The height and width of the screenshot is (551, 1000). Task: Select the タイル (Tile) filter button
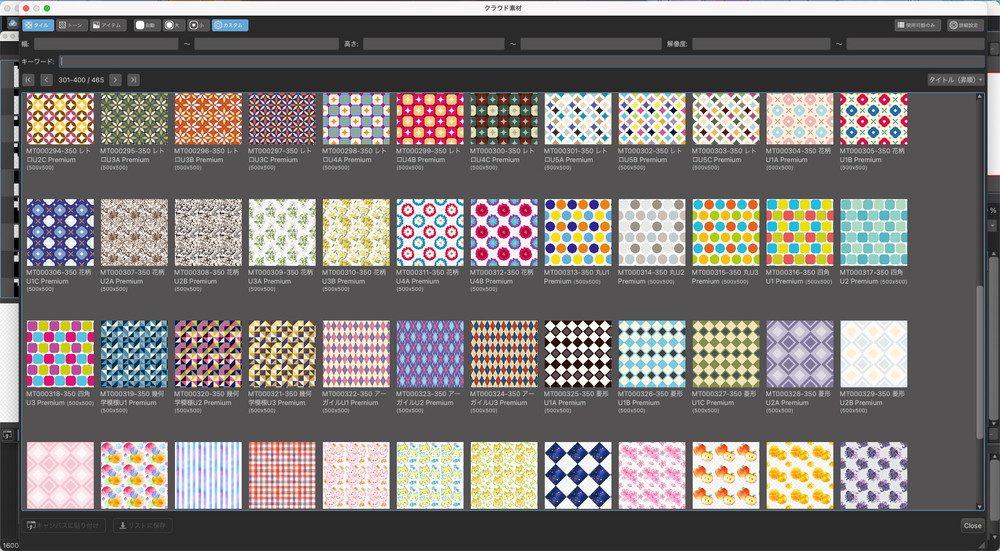[37, 25]
